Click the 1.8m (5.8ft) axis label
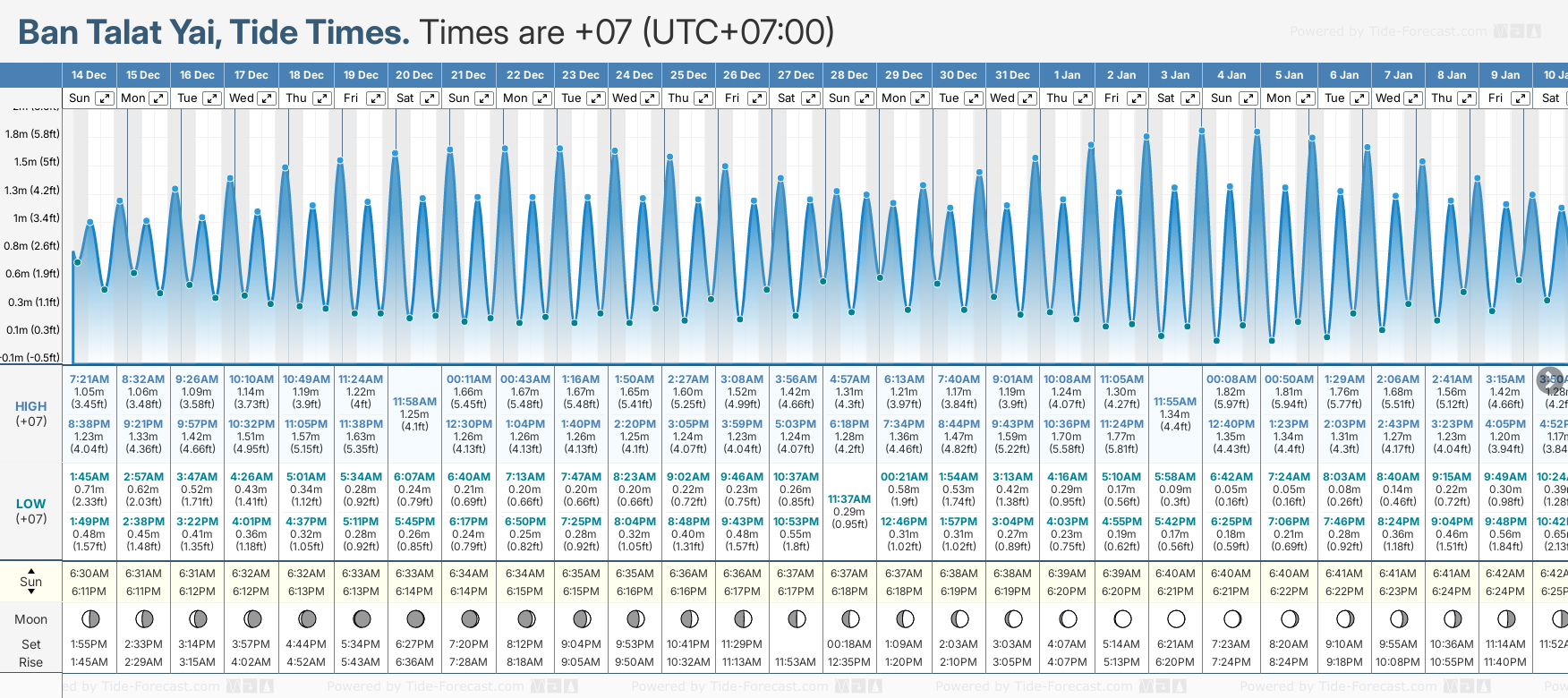 32,134
